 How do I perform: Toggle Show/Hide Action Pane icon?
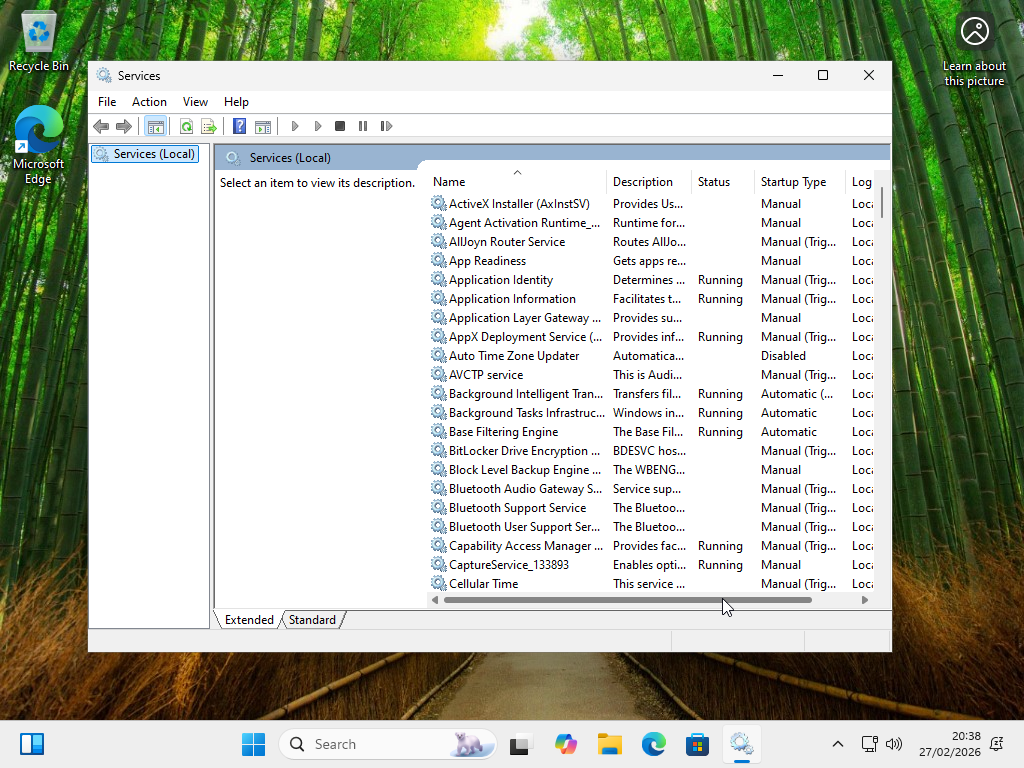(x=263, y=126)
